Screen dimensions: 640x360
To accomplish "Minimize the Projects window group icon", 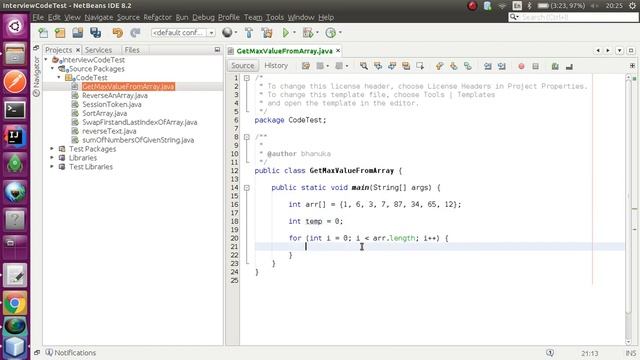I will (x=217, y=50).
